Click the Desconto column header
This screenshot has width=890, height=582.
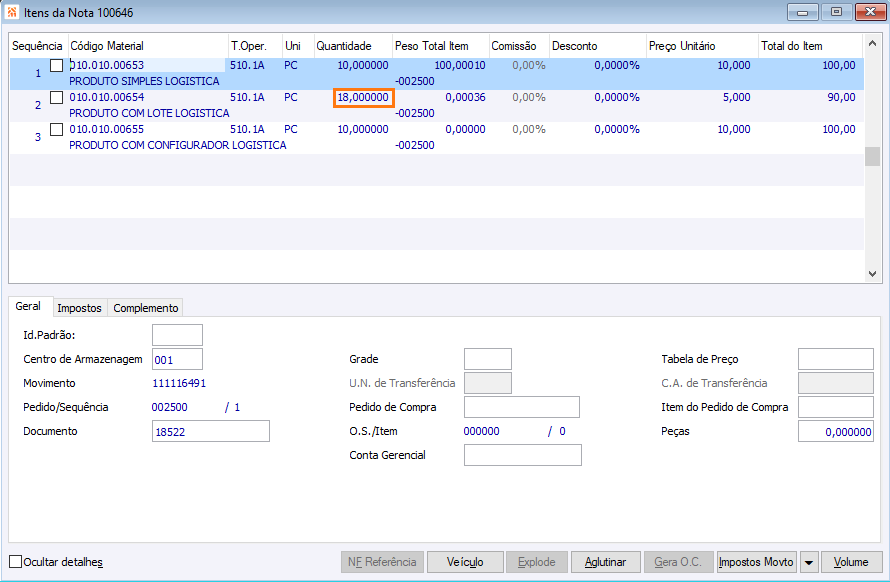(x=598, y=46)
